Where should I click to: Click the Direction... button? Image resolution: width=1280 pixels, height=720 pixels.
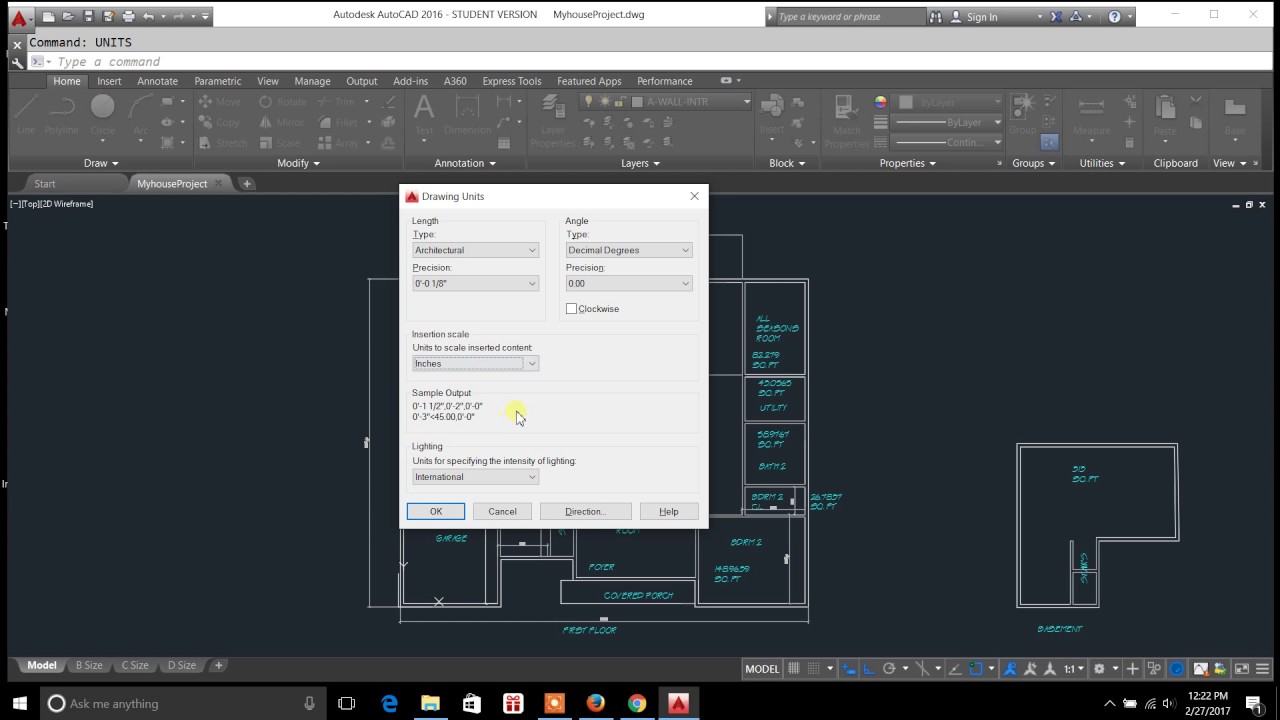click(x=585, y=512)
